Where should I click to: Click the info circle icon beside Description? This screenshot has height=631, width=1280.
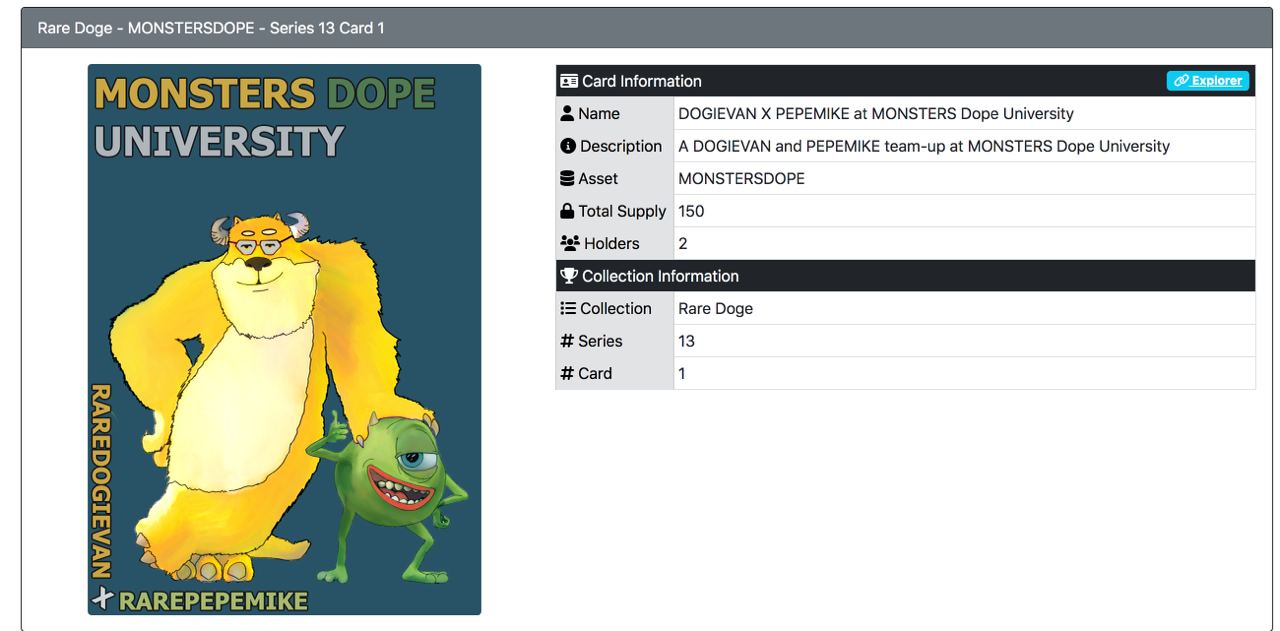(568, 146)
